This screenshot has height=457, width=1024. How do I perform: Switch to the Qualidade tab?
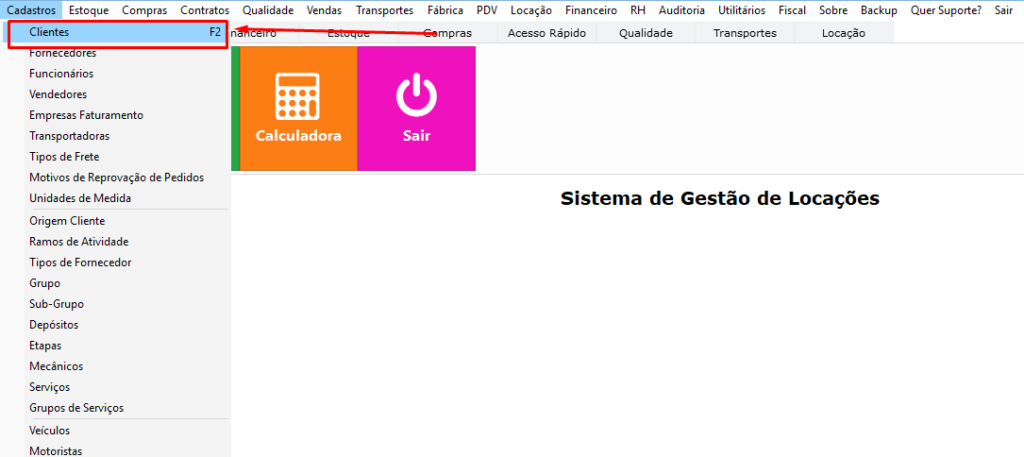[x=645, y=33]
